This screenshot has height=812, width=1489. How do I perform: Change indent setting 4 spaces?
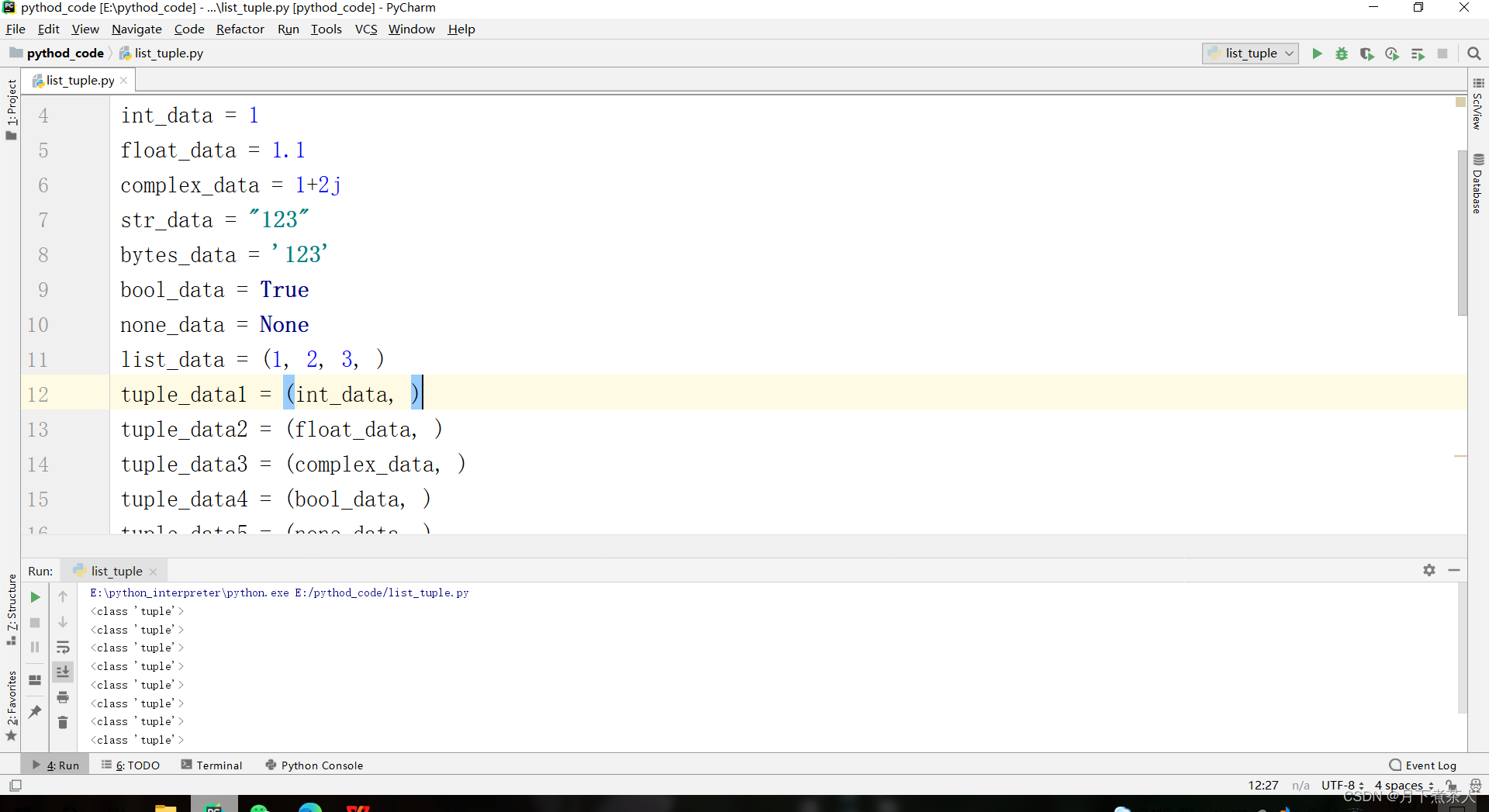coord(1404,786)
